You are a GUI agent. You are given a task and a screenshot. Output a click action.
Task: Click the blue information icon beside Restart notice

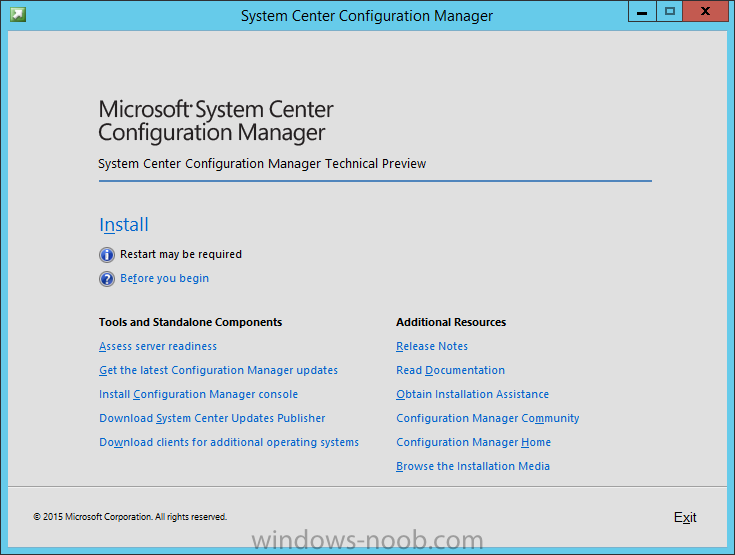click(107, 255)
